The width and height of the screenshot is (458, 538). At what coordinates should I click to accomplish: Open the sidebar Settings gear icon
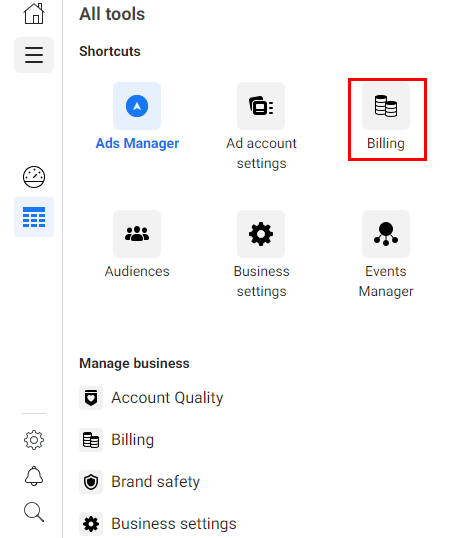[34, 440]
